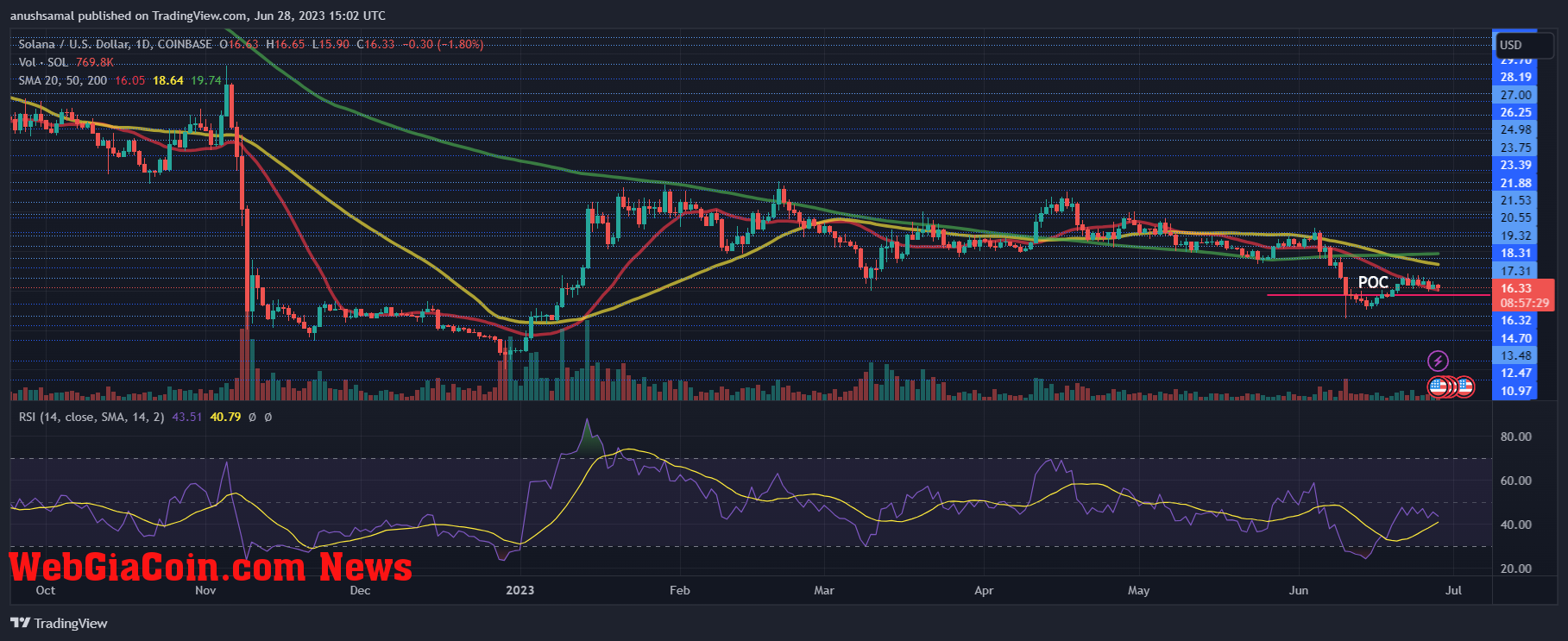Click the 16.32 price level label
Screen dimensions: 1568x641
[1516, 320]
